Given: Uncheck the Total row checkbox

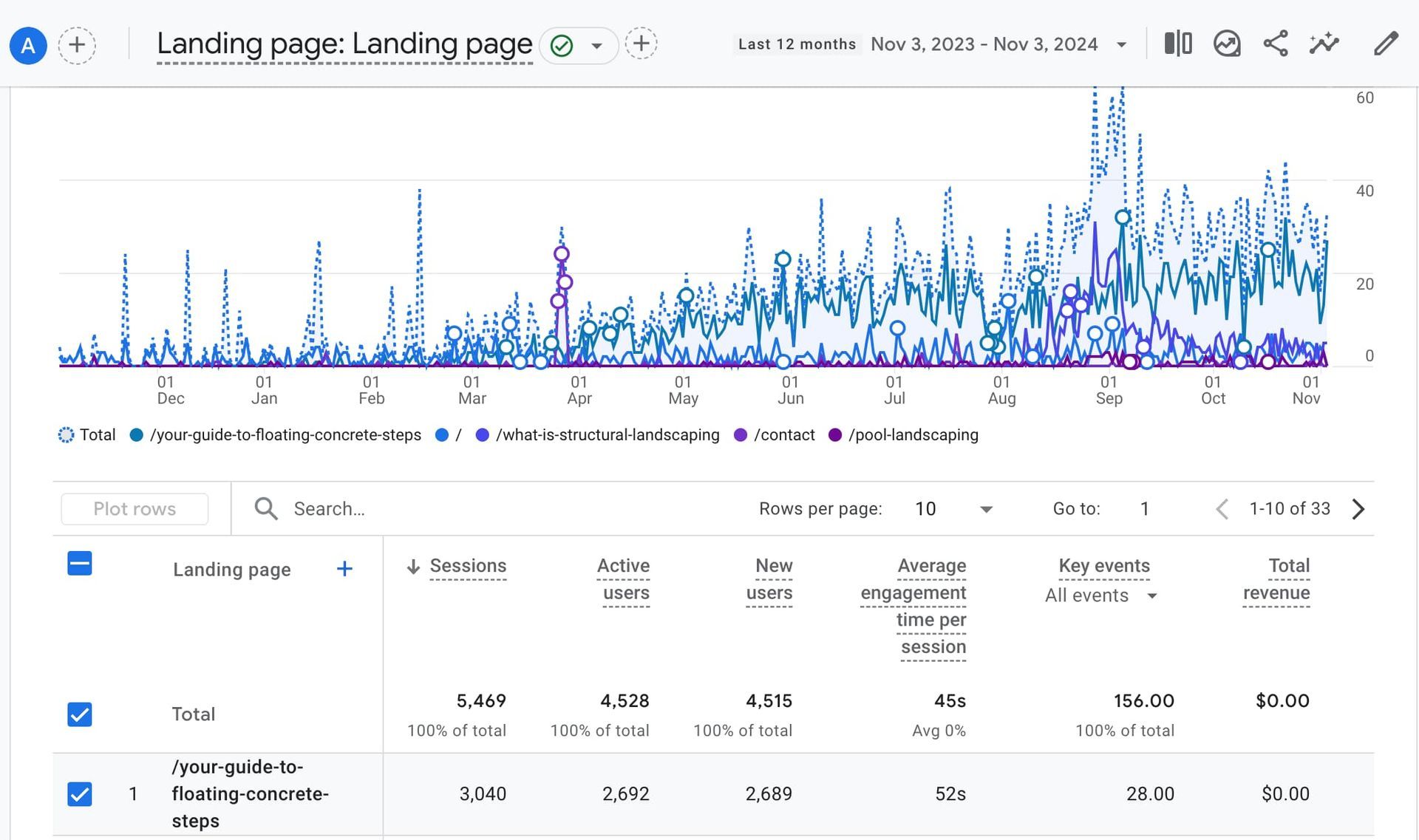Looking at the screenshot, I should (x=79, y=714).
